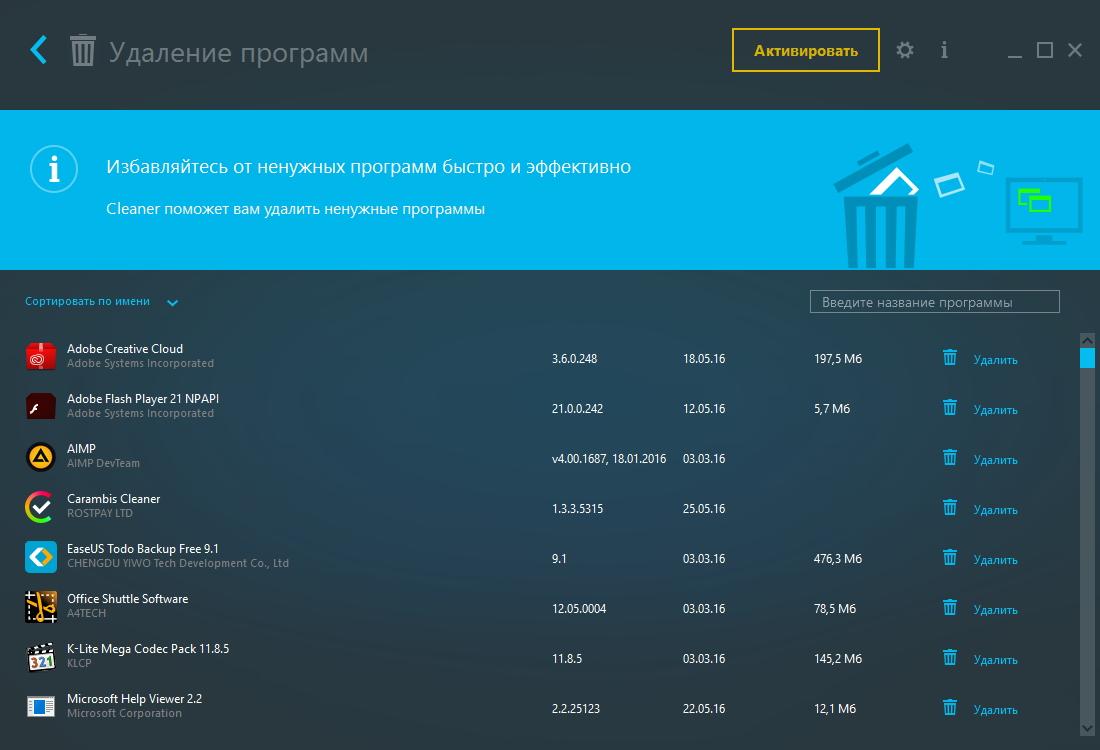
Task: Click the Активировать button
Action: [x=805, y=50]
